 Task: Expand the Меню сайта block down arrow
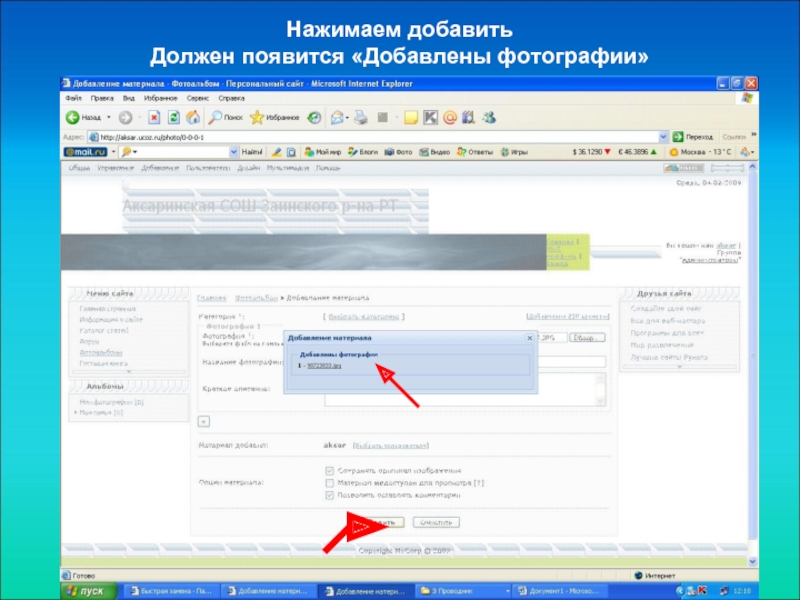(x=129, y=372)
